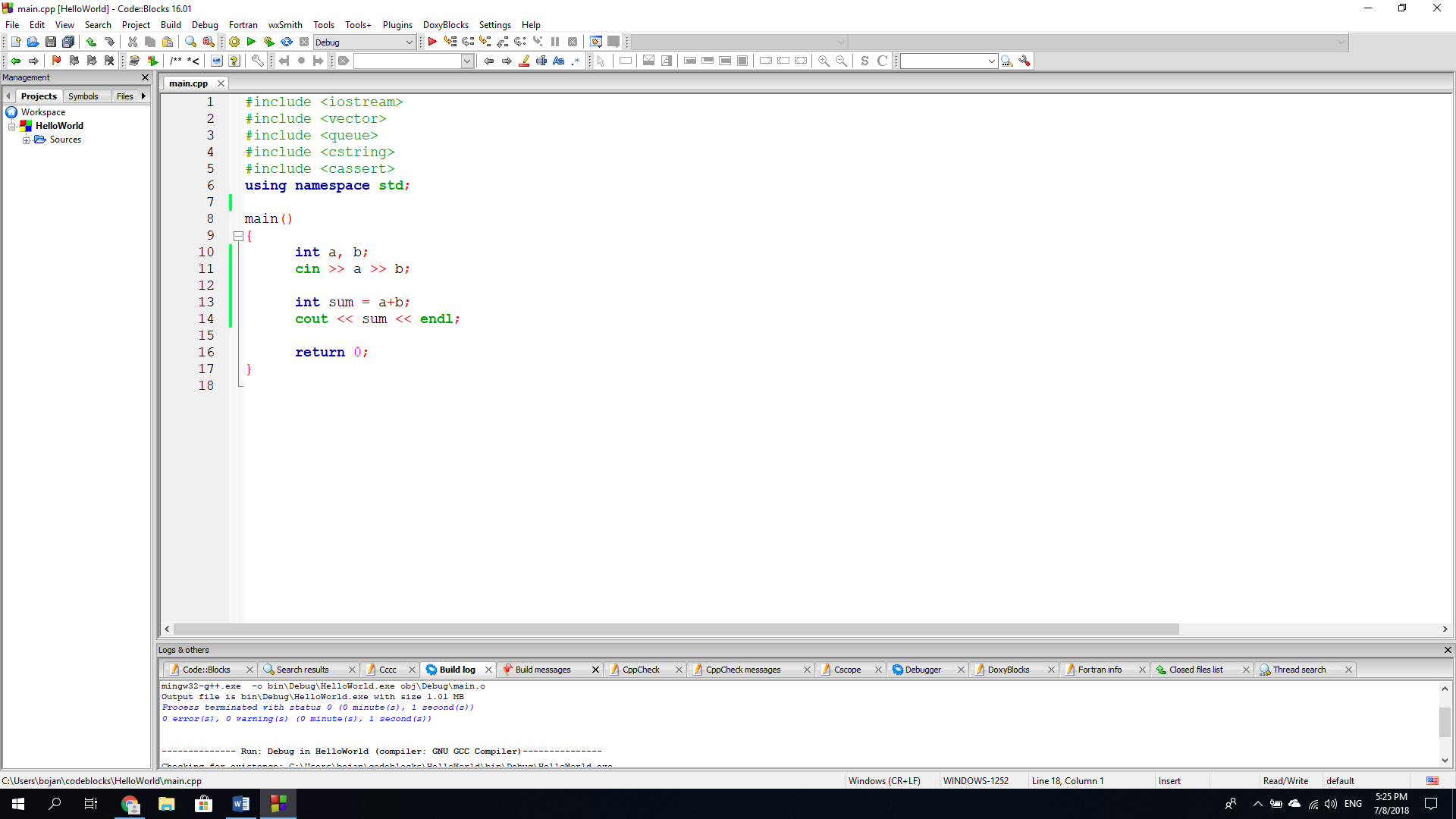
Task: Switch to the Symbols tab
Action: (x=83, y=96)
